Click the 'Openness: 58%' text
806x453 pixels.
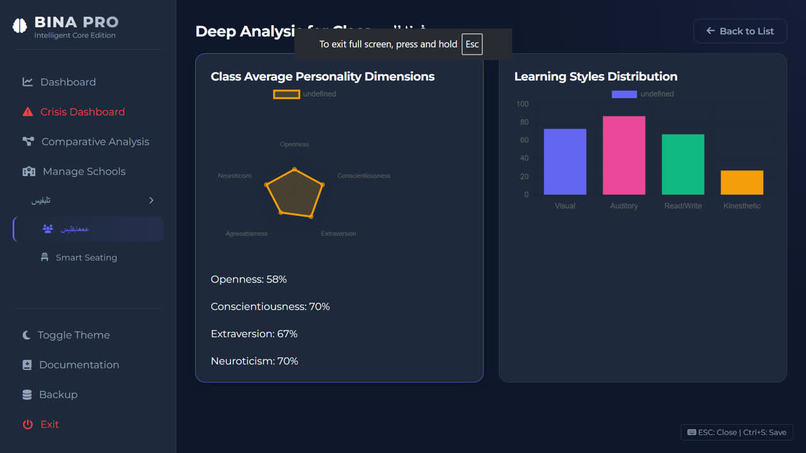coord(249,279)
